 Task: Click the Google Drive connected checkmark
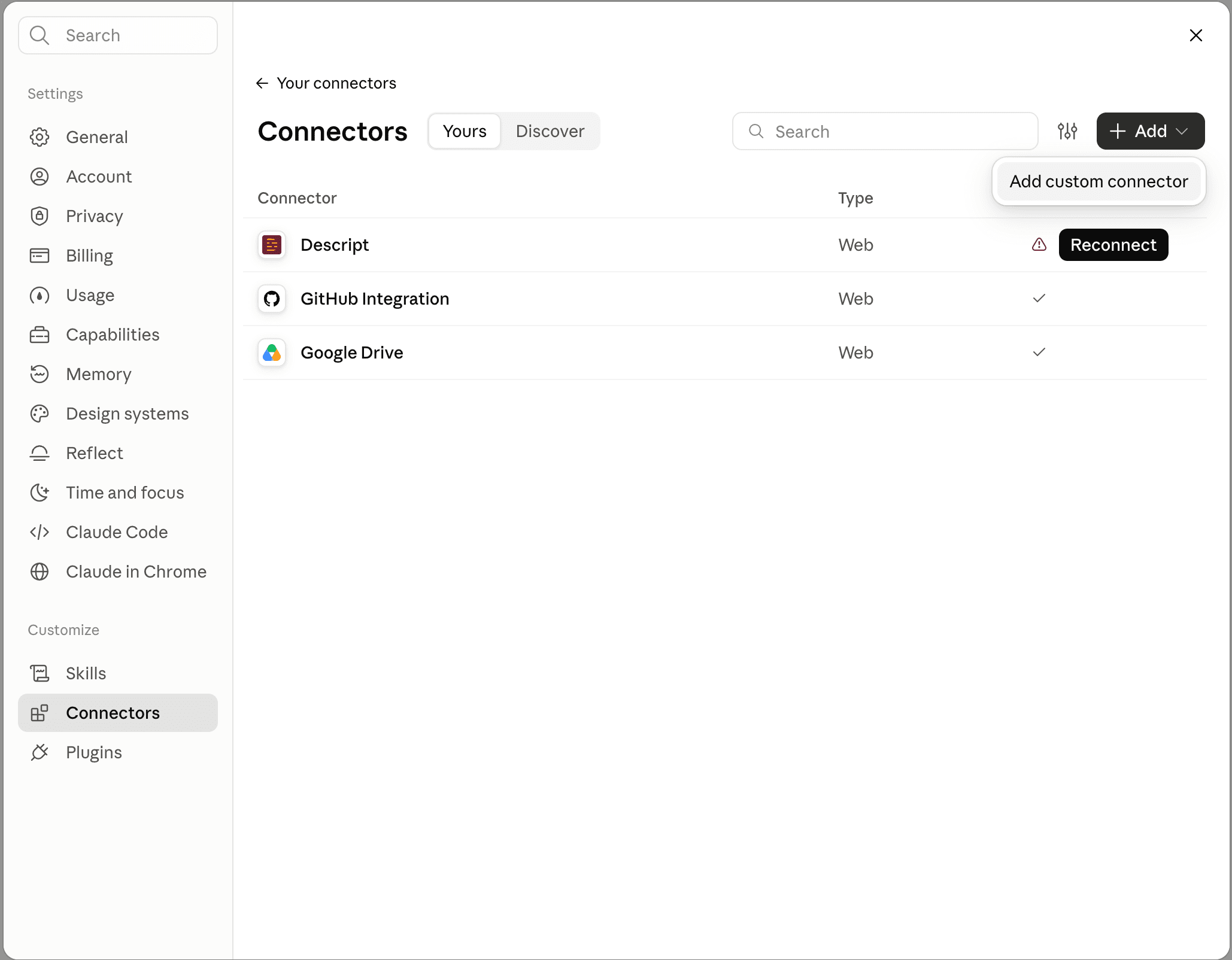click(x=1039, y=352)
